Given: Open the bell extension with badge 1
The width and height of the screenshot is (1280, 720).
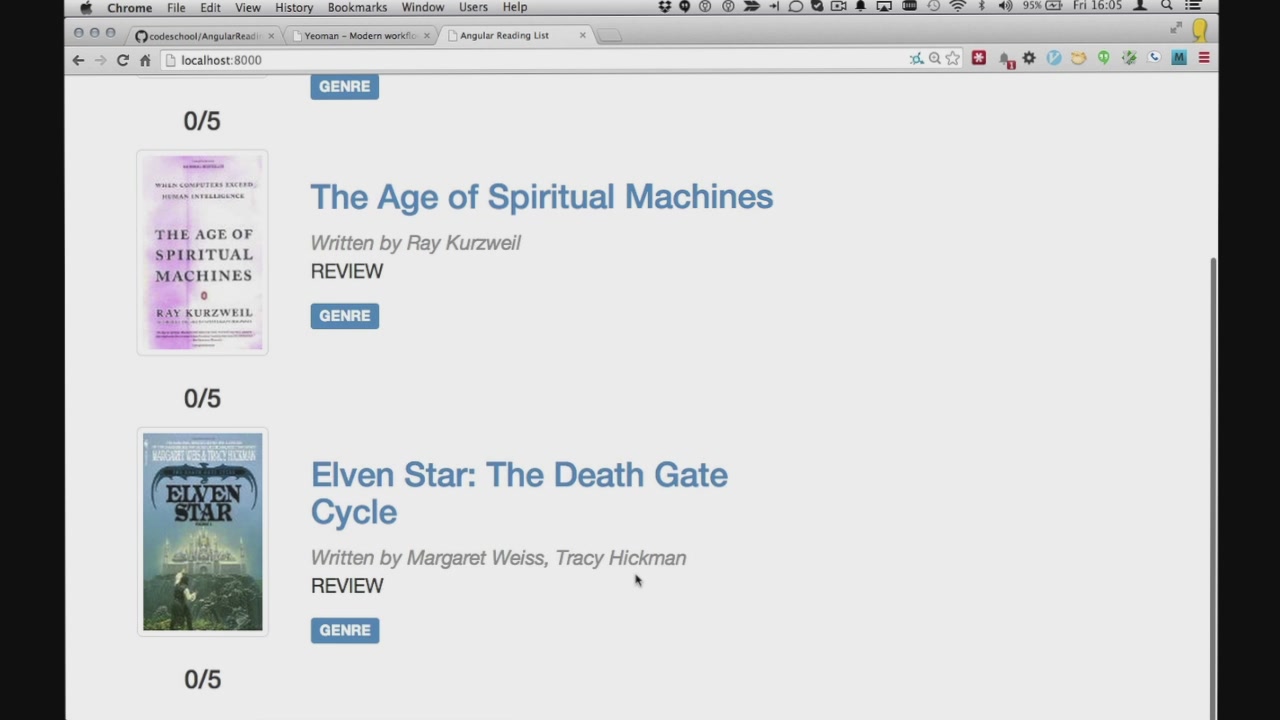Looking at the screenshot, I should pos(1005,60).
